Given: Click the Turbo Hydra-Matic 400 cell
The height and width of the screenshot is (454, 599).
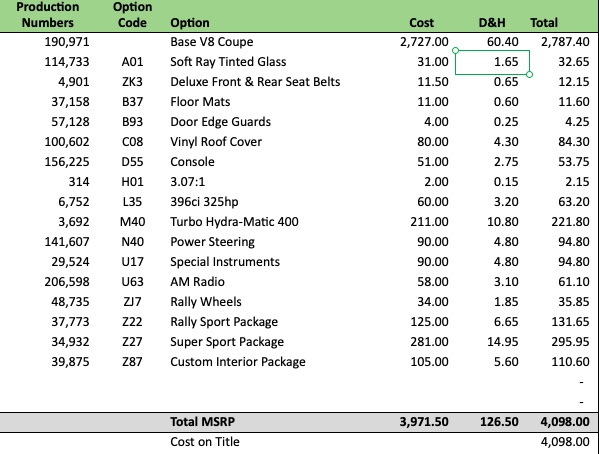Looking at the screenshot, I should [234, 222].
